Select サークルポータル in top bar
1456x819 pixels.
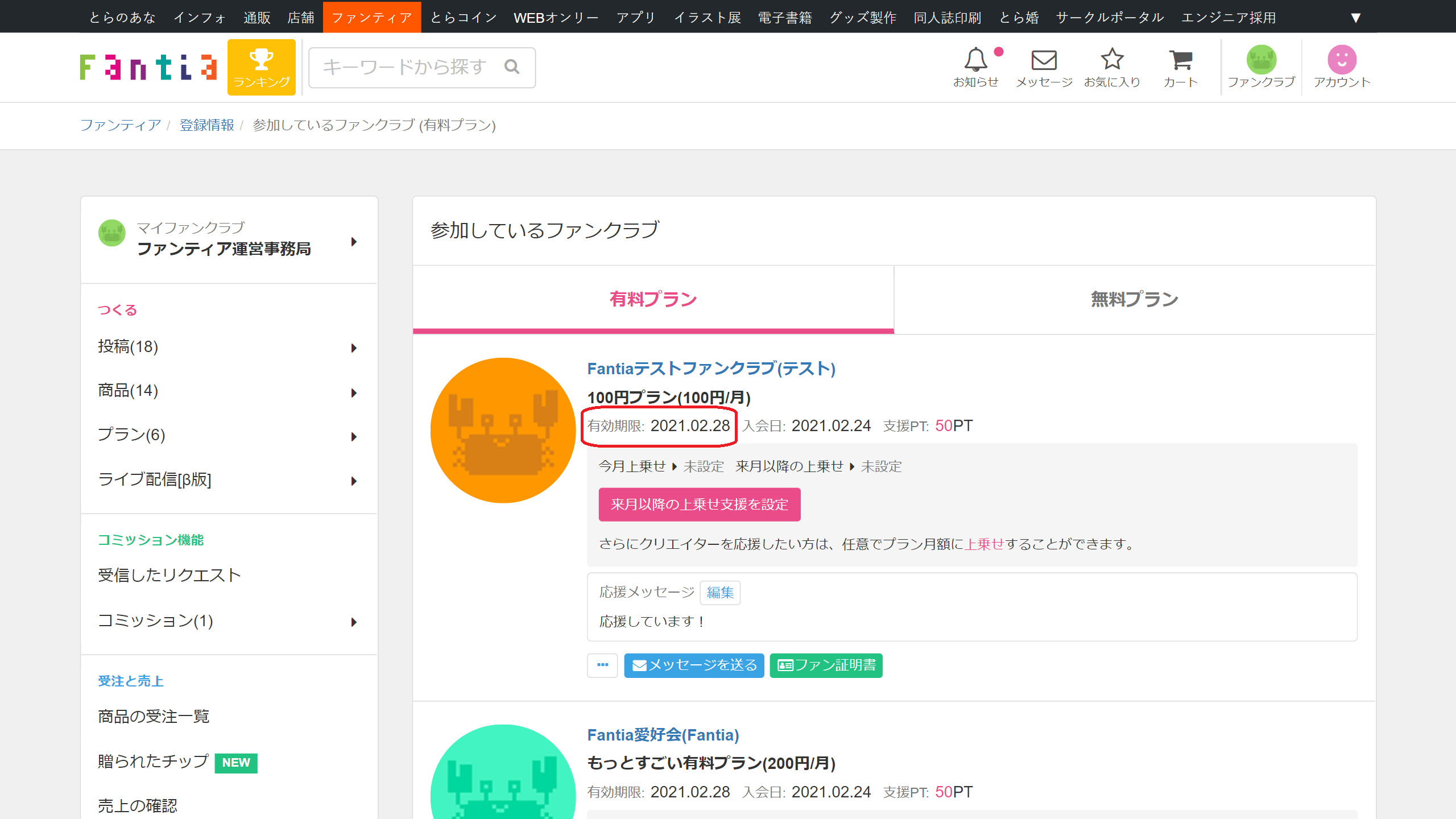(x=1110, y=18)
